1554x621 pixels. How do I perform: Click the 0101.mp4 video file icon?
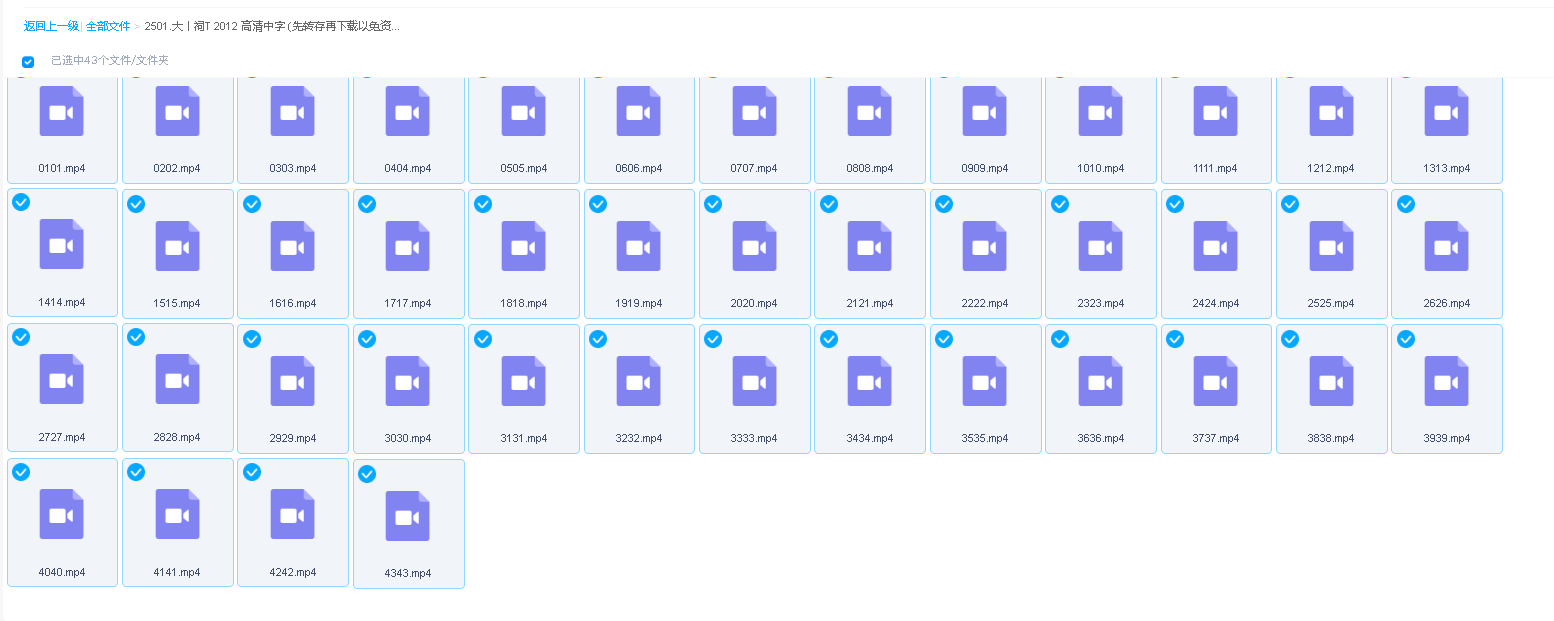tap(62, 112)
